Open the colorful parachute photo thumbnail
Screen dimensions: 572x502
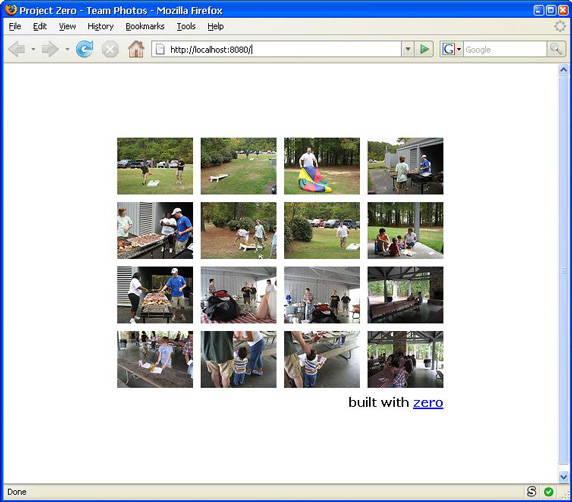(x=322, y=166)
